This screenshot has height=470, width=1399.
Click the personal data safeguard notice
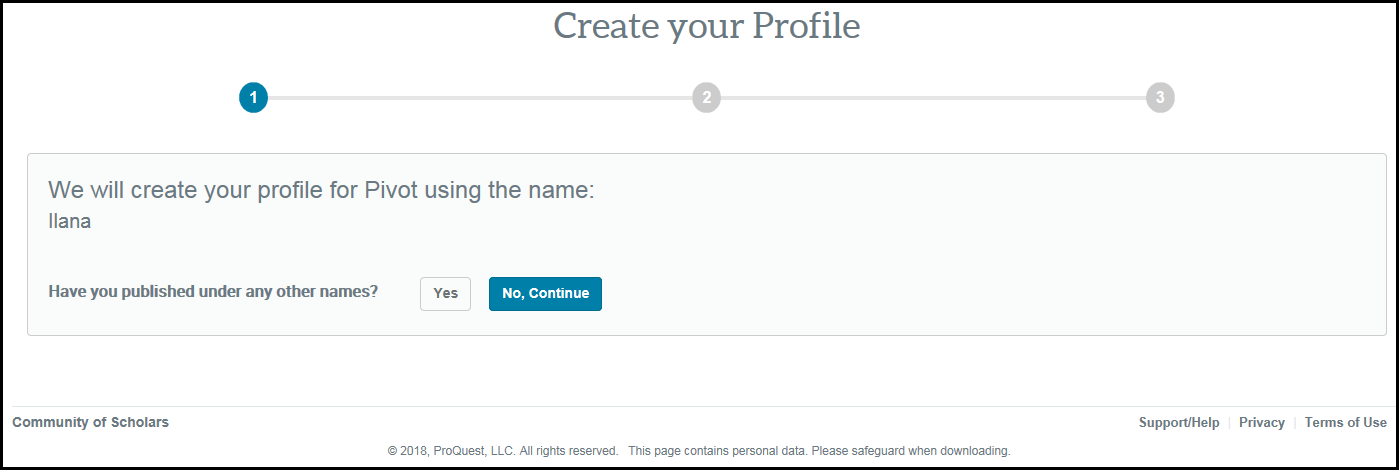pyautogui.click(x=819, y=451)
